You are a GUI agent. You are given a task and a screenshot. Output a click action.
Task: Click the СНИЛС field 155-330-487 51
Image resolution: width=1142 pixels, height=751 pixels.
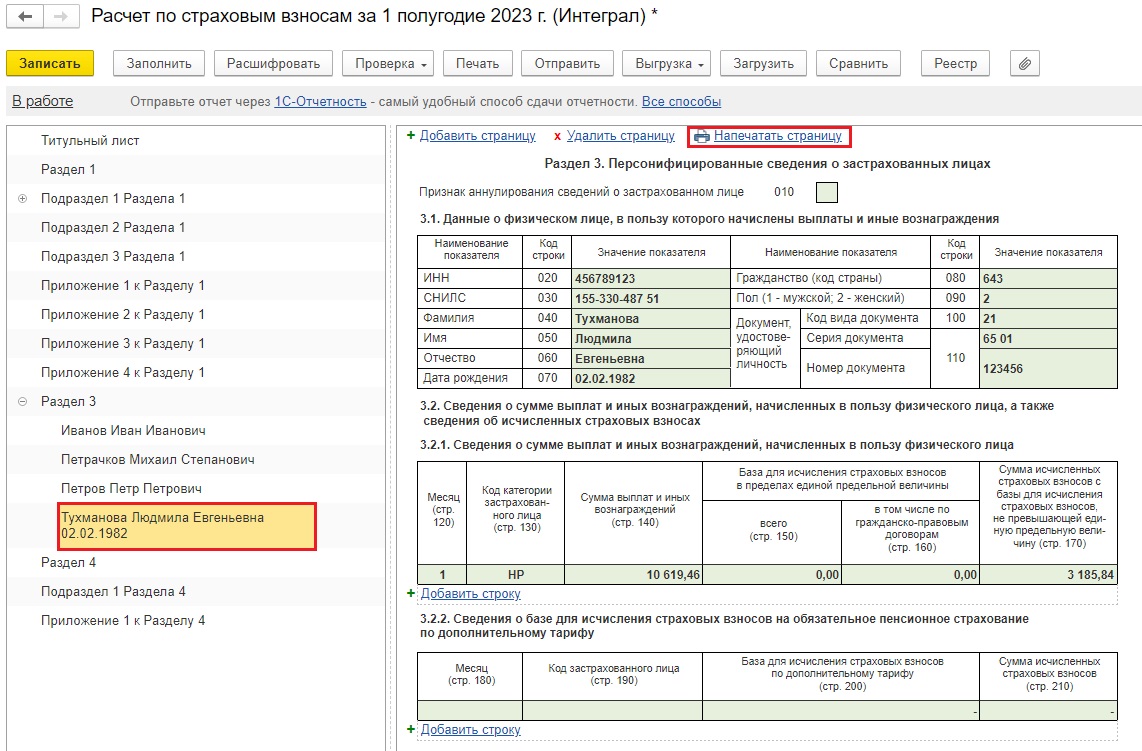651,298
